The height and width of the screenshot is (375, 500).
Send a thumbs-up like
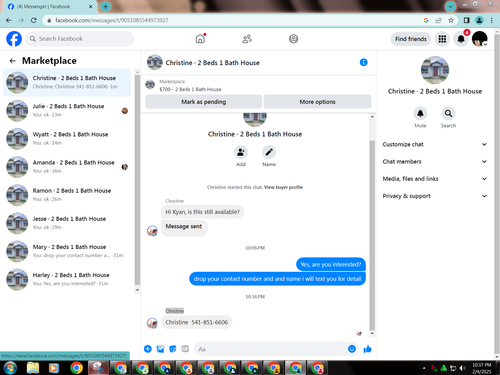[x=367, y=349]
